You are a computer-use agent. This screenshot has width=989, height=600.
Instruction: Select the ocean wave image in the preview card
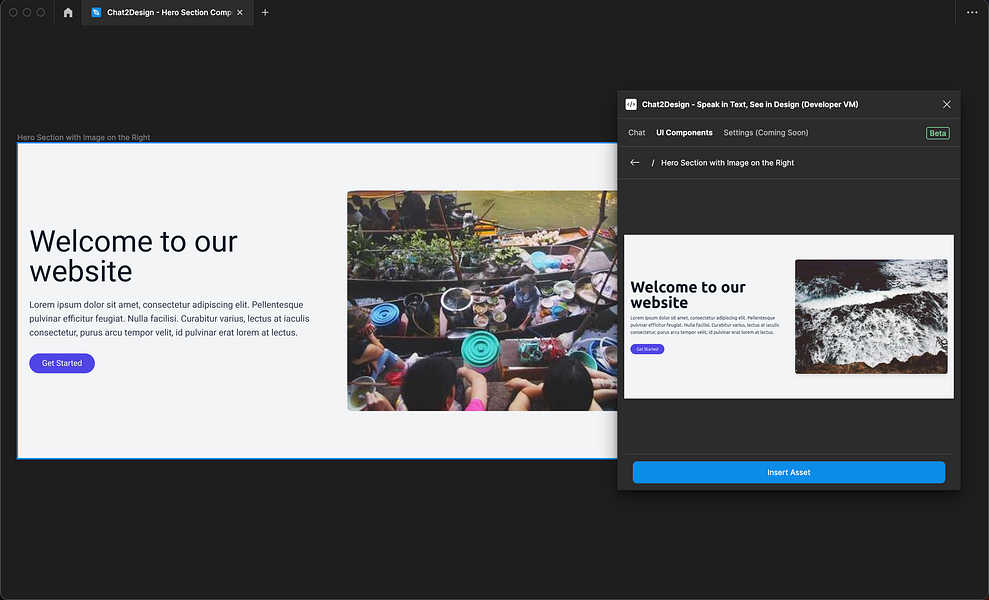[871, 316]
